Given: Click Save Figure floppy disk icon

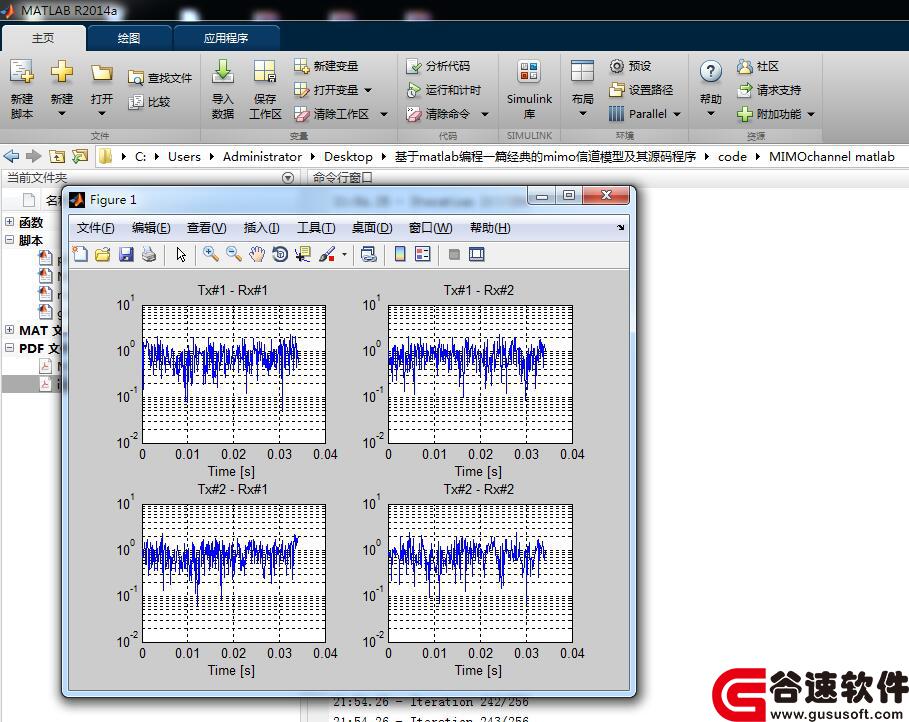Looking at the screenshot, I should click(126, 254).
